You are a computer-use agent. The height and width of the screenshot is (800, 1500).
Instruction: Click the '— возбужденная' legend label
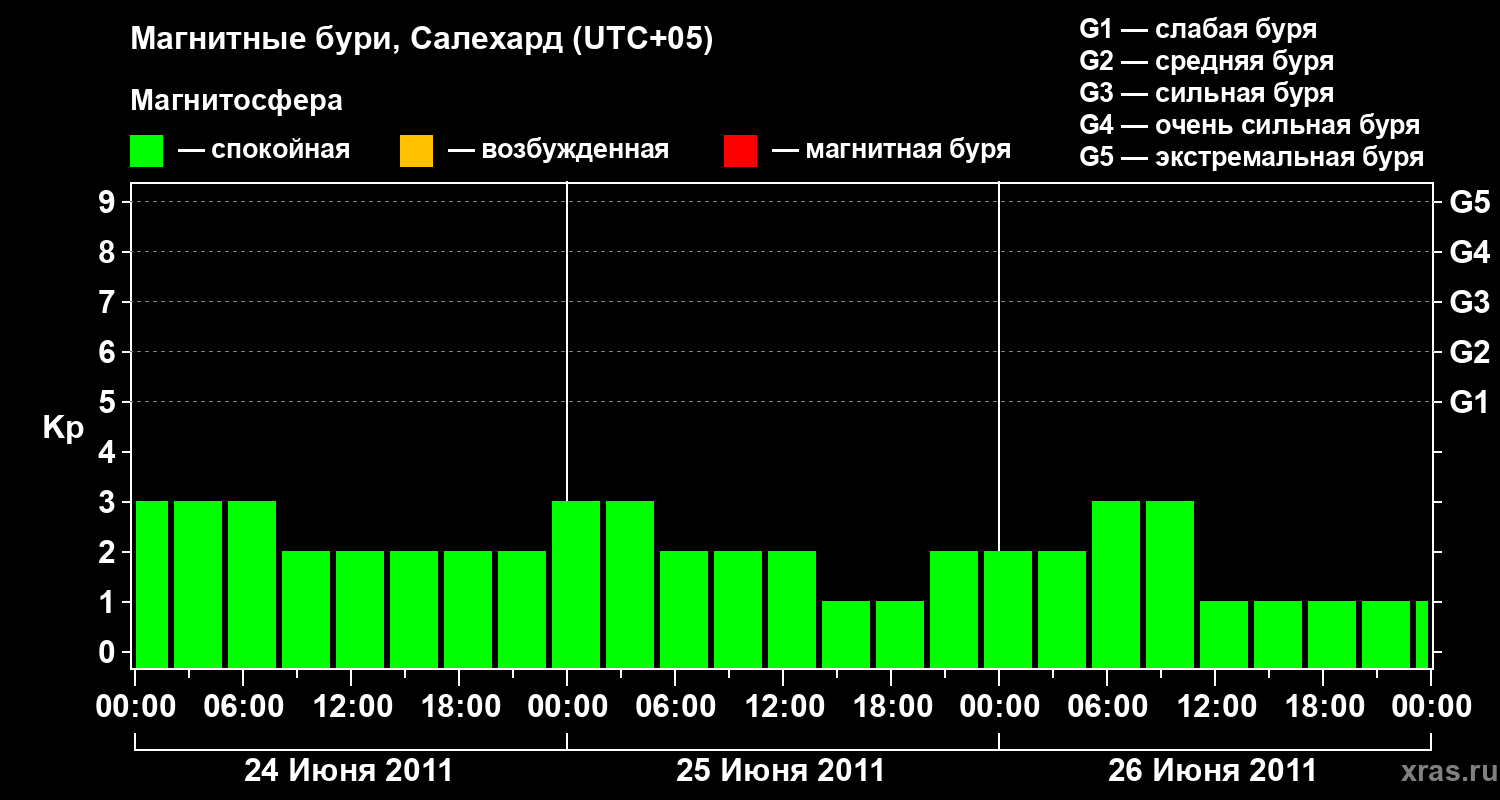point(558,150)
